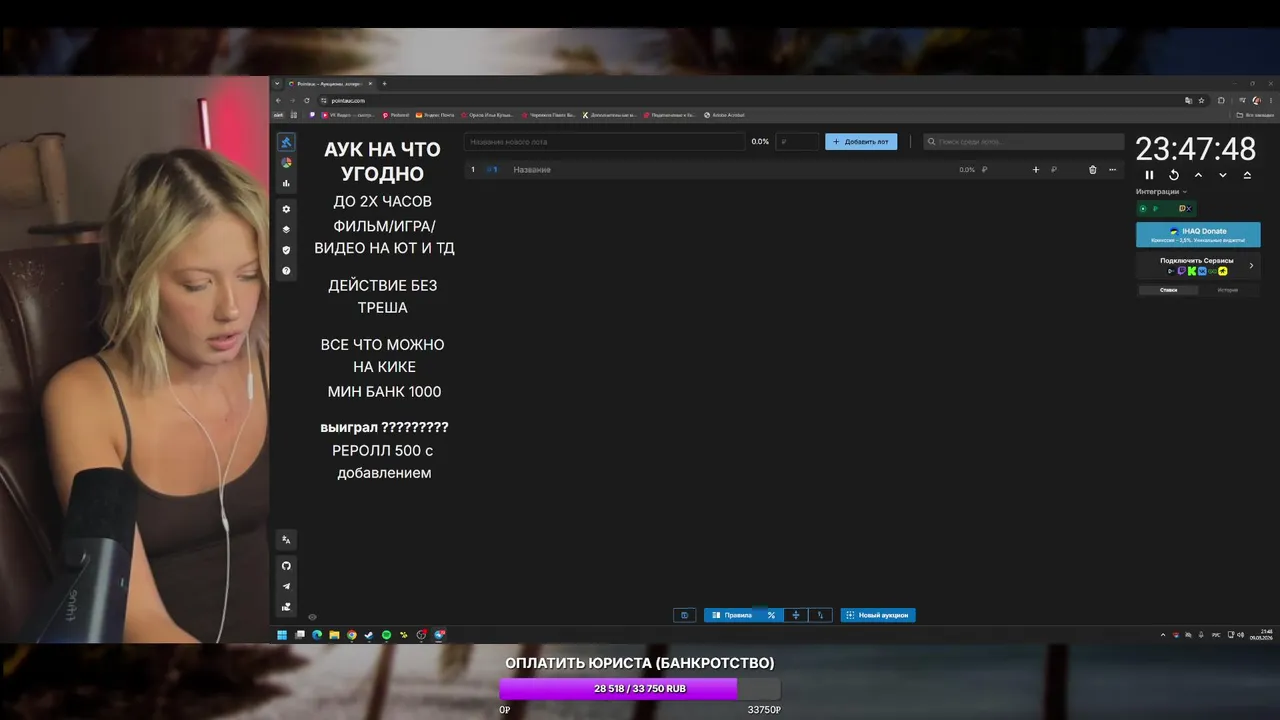Open Chrome from the taskbar
The width and height of the screenshot is (1280, 720).
351,635
